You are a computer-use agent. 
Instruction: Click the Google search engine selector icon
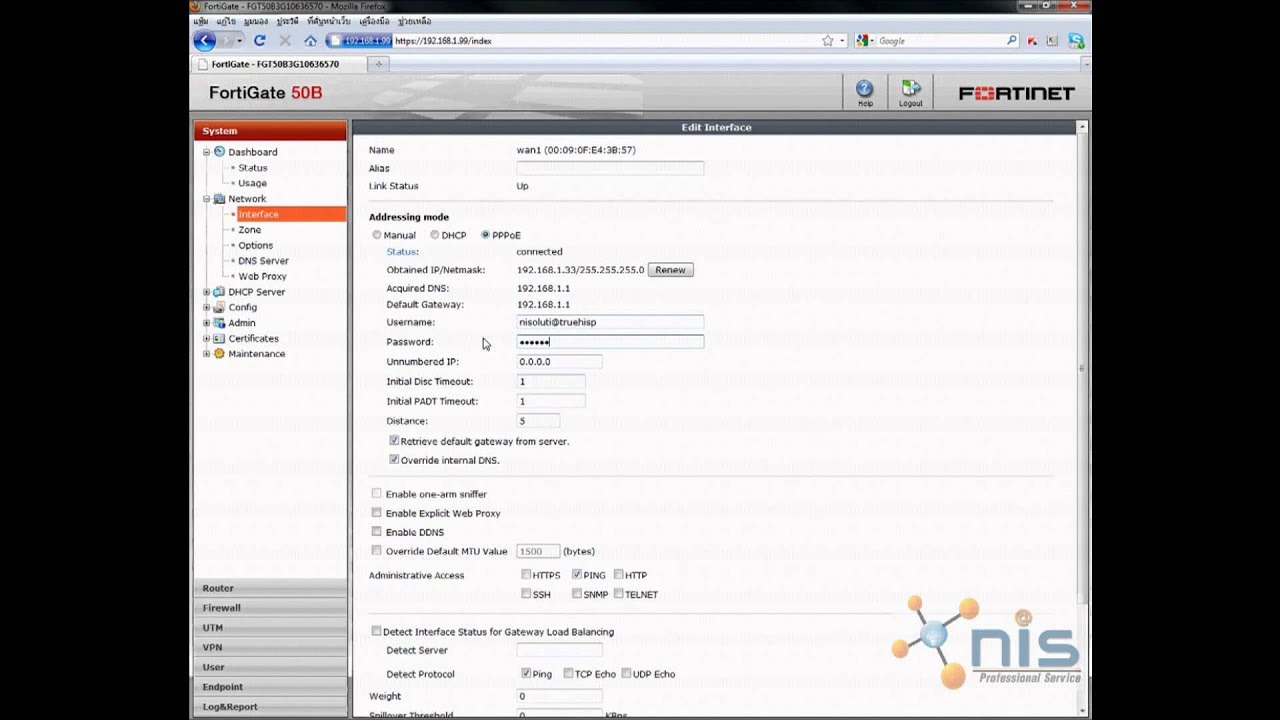click(862, 41)
